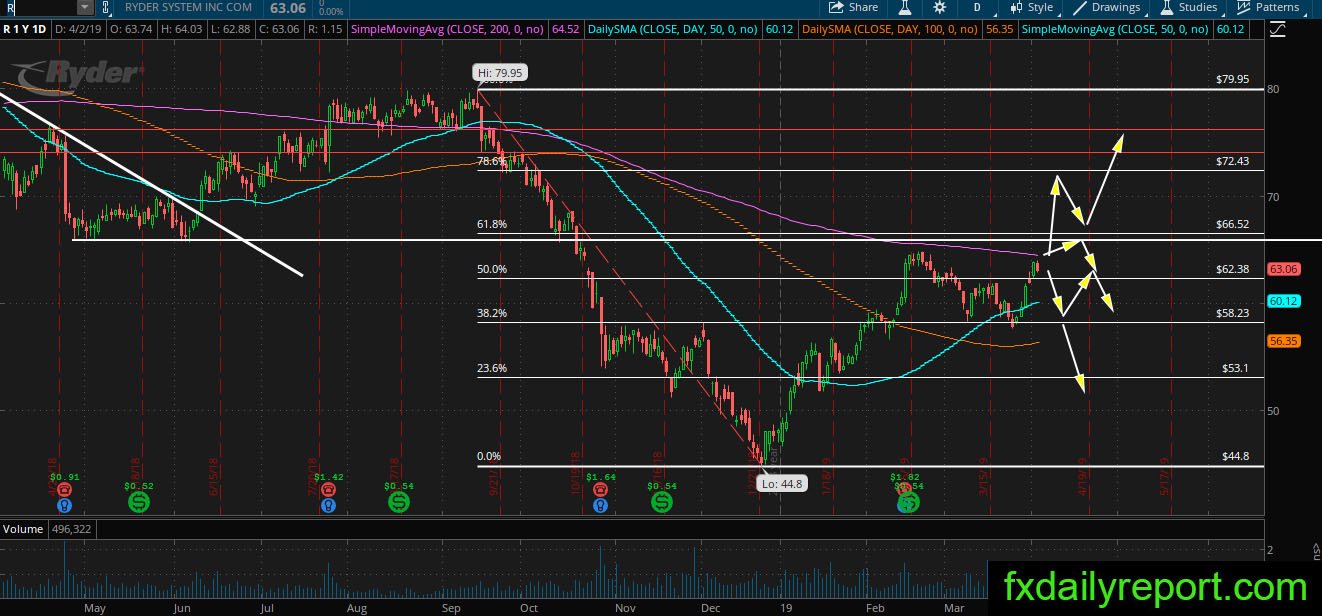The image size is (1322, 616).
Task: Click the 23.6% retracement label
Action: tap(492, 368)
